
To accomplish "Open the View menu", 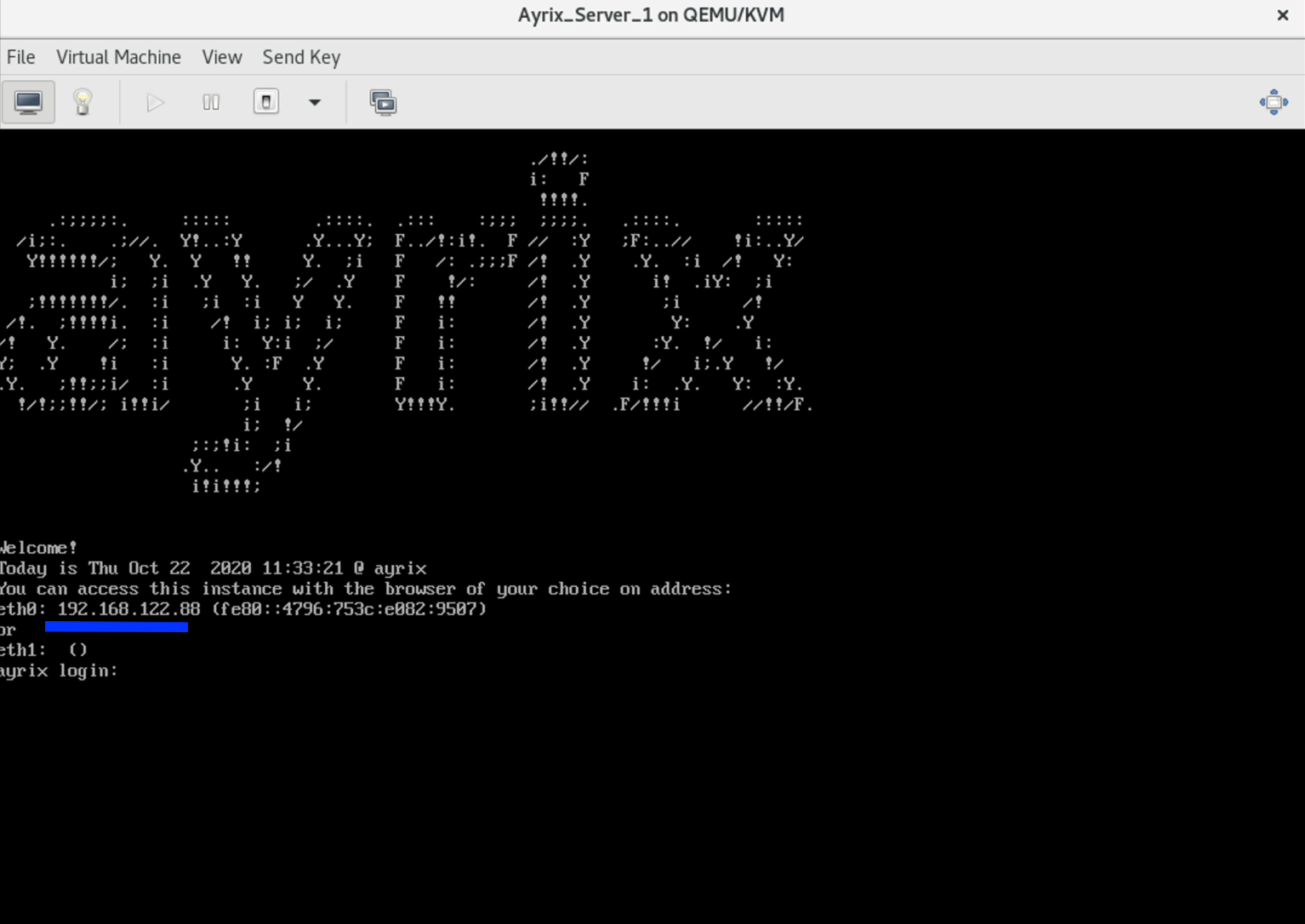I will click(x=222, y=57).
